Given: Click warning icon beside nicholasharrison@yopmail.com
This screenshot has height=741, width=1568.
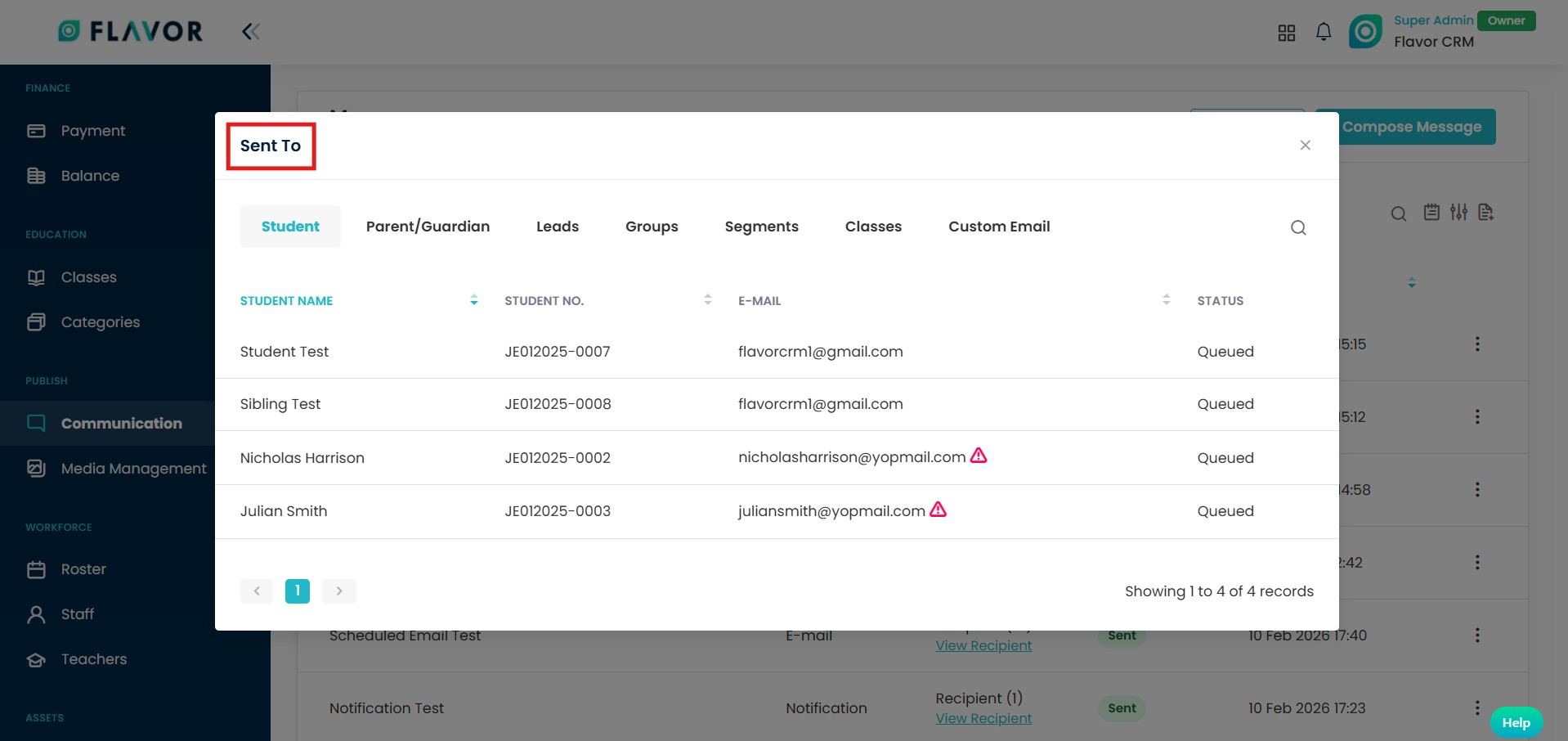Looking at the screenshot, I should 978,456.
